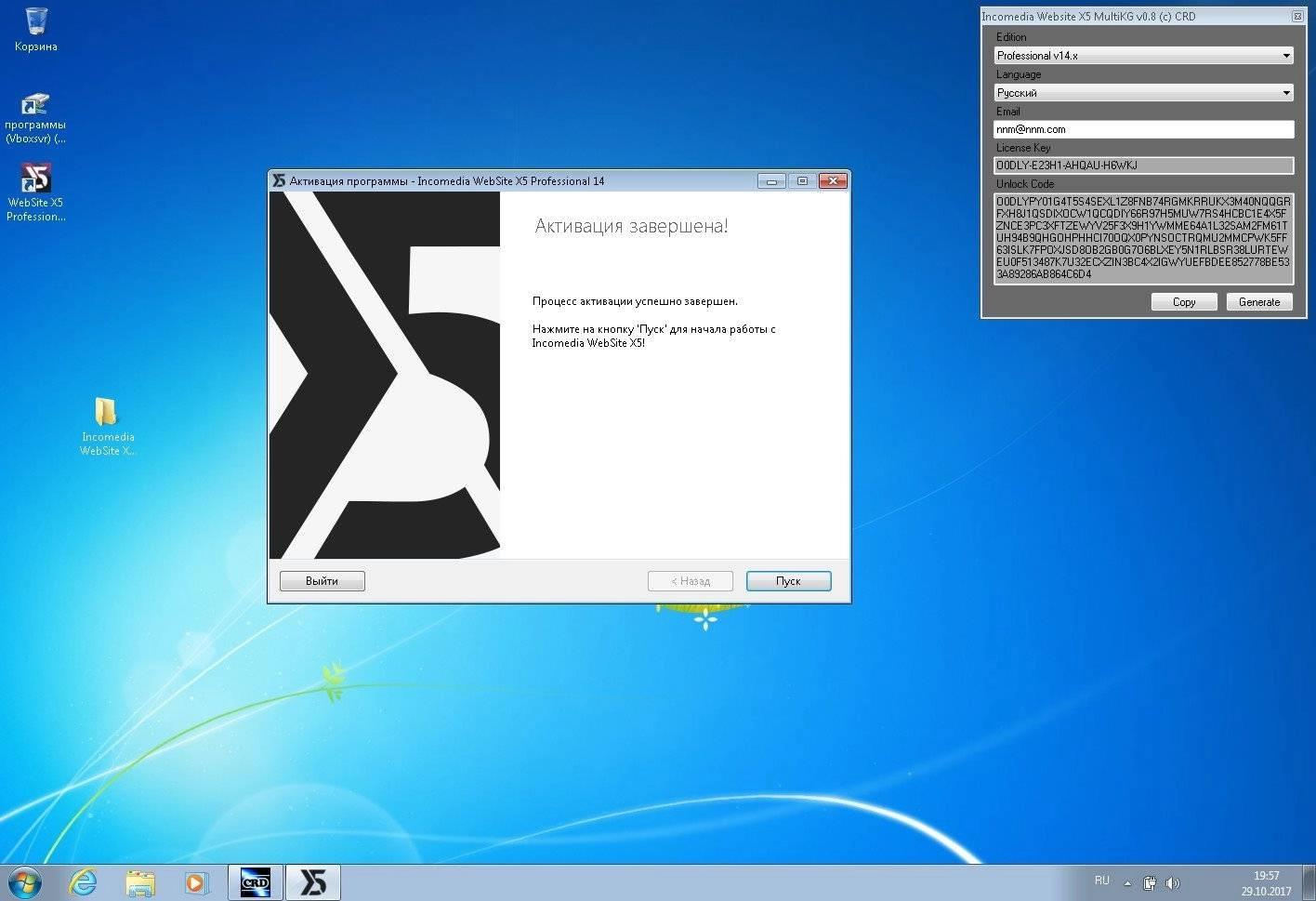Open Windows Explorer from taskbar
1316x901 pixels.
[x=139, y=882]
